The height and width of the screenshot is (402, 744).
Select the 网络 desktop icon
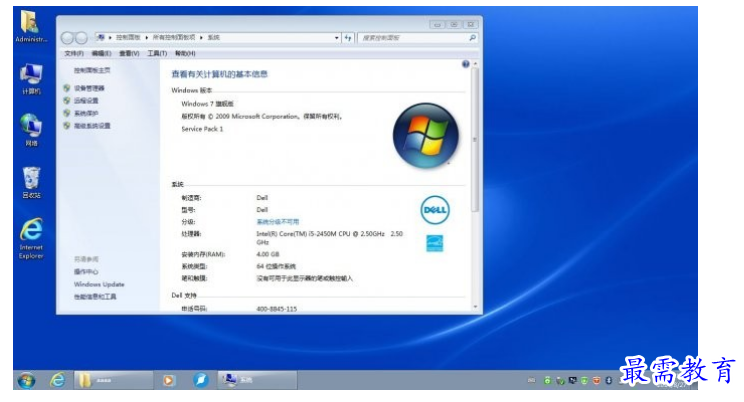coord(31,130)
